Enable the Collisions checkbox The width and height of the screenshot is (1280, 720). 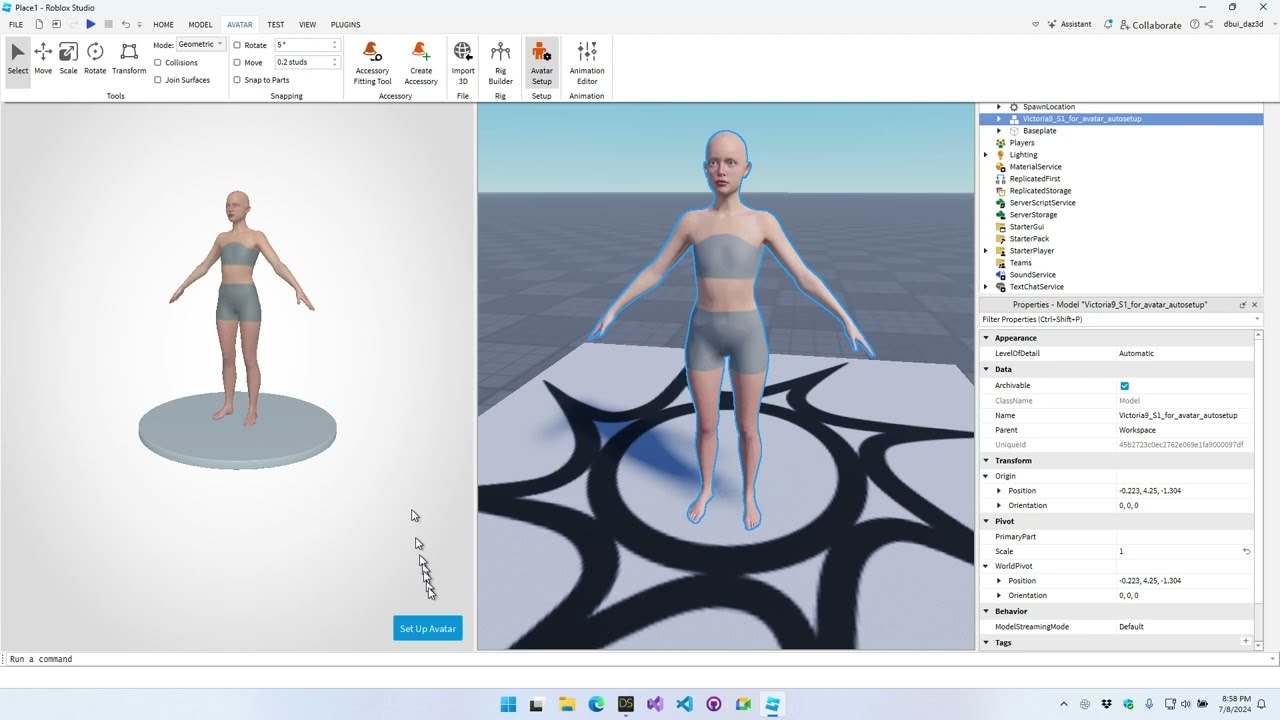pyautogui.click(x=158, y=62)
